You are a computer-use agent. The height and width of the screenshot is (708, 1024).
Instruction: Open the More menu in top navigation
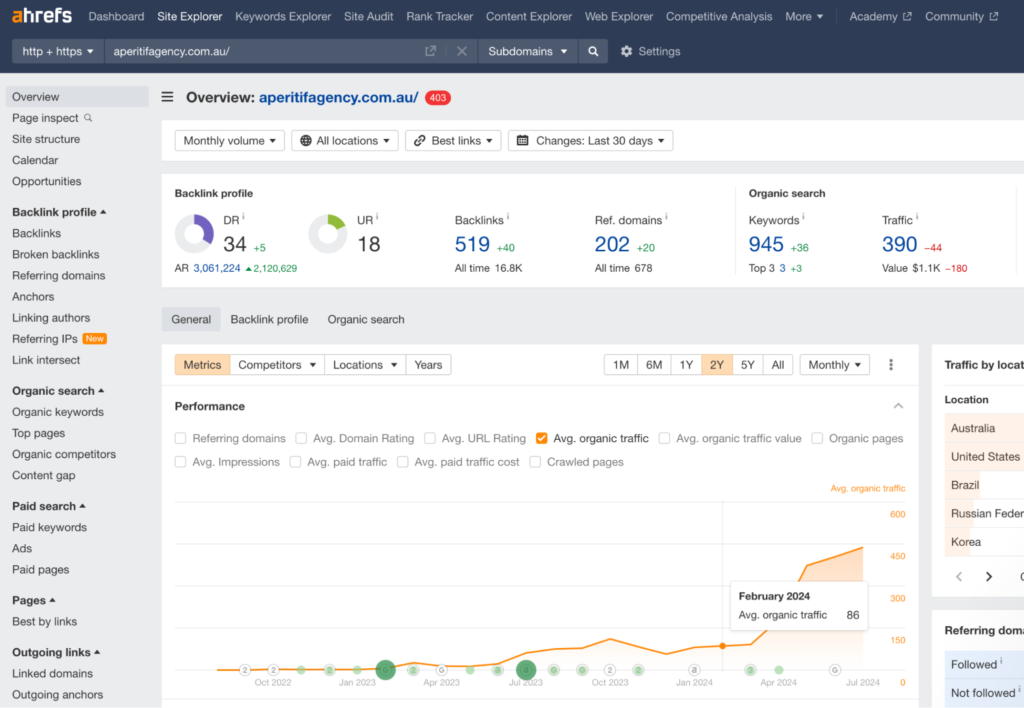pos(804,16)
